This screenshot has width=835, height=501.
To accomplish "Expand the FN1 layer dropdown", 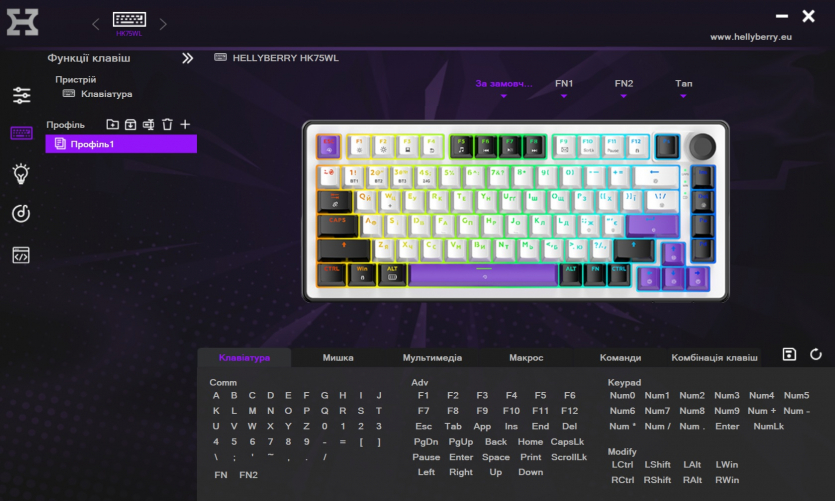I will (564, 89).
